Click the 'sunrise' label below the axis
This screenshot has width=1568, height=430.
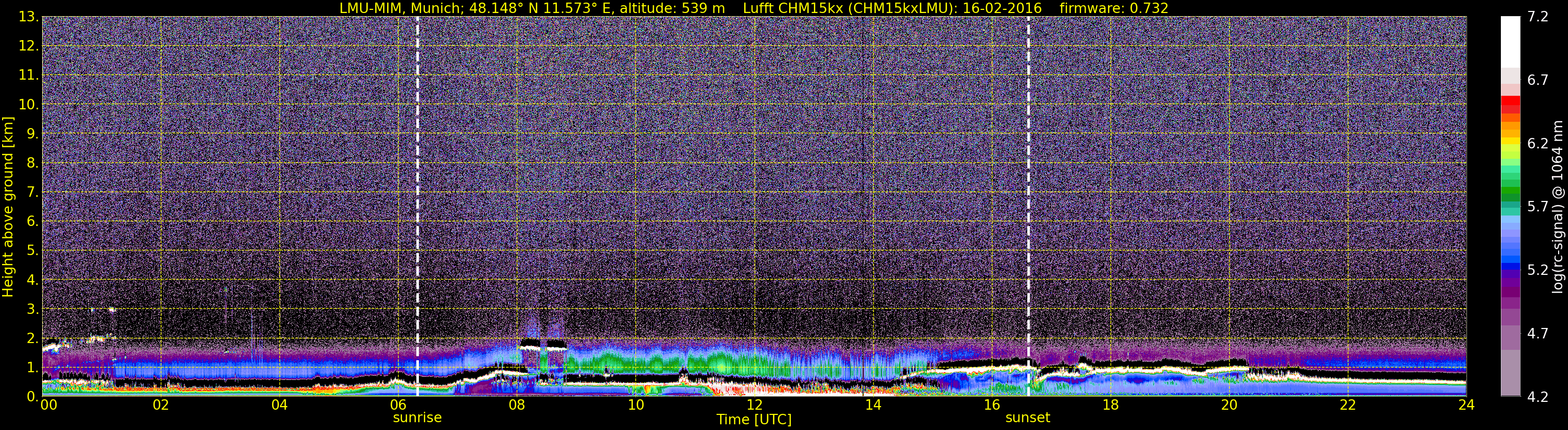tap(417, 418)
